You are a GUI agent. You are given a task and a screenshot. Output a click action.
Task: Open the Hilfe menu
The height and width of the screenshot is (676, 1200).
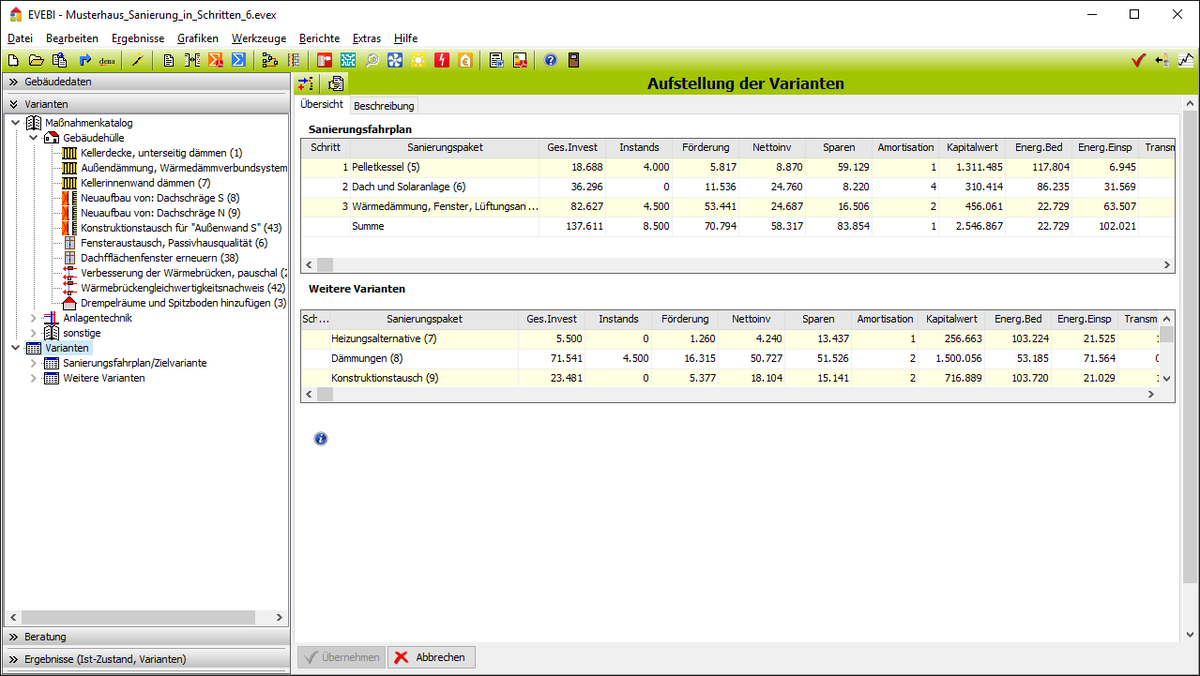[406, 38]
